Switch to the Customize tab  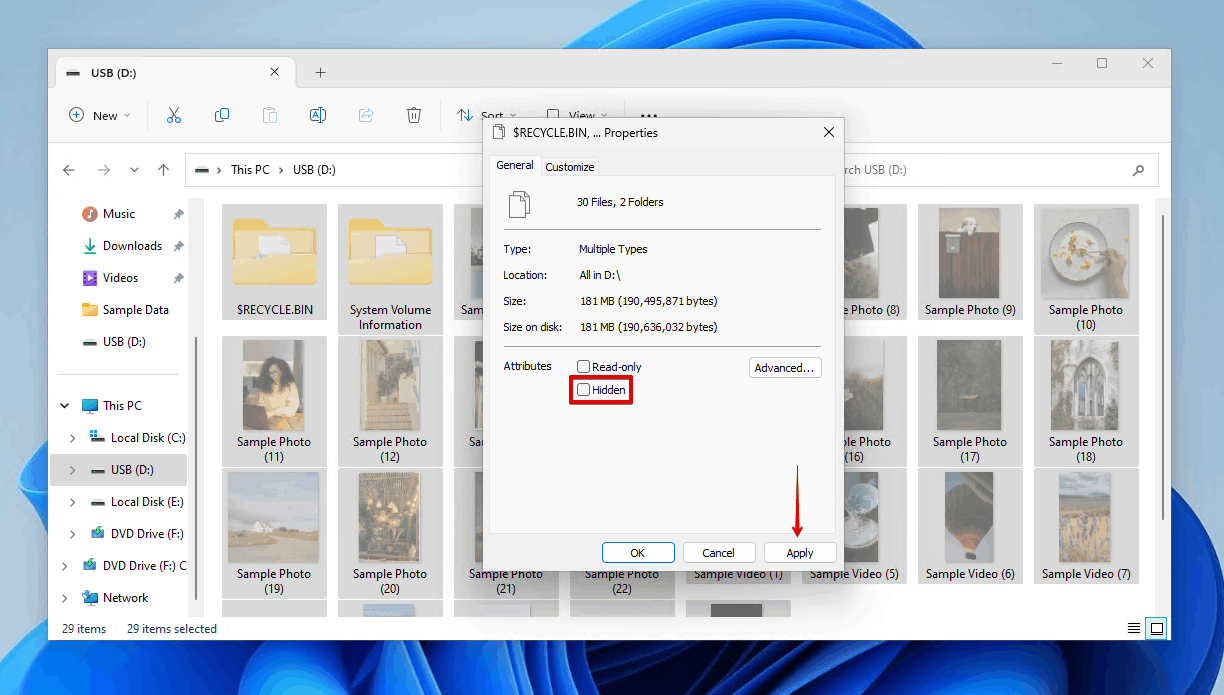pyautogui.click(x=570, y=167)
